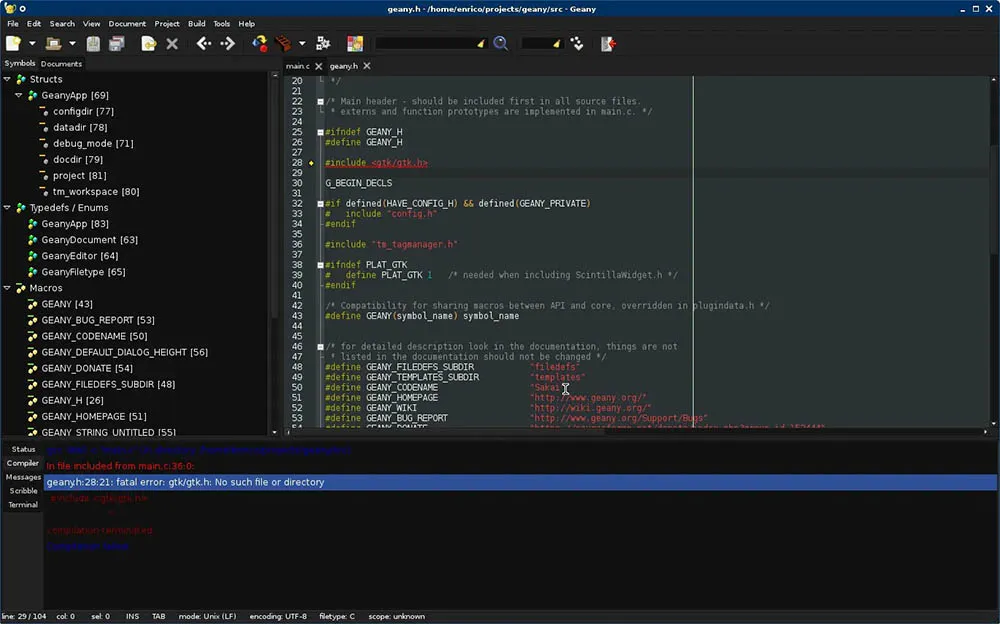Viewport: 1000px width, 624px height.
Task: Click the Save all files icon
Action: [x=116, y=44]
